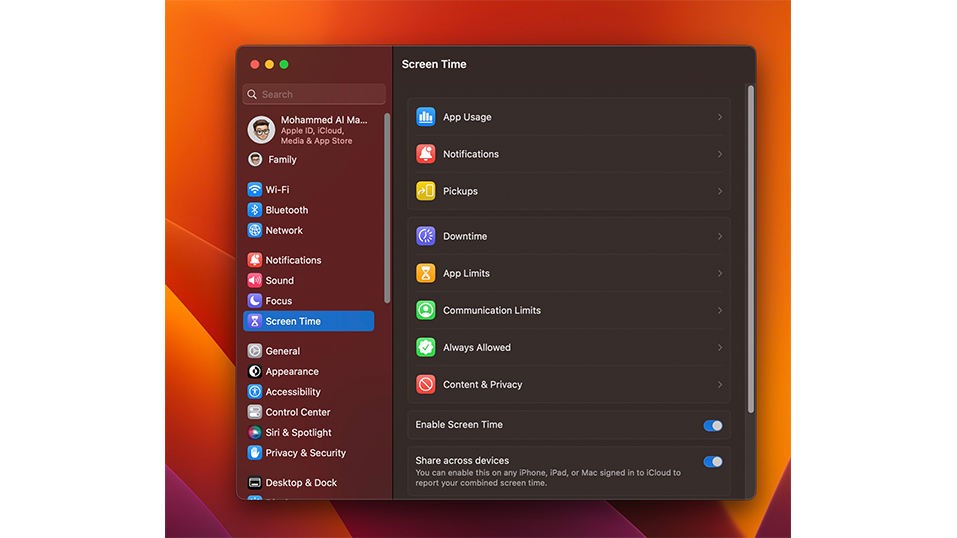This screenshot has height=538, width=957.
Task: Click the Always Allowed checkmark icon
Action: pyautogui.click(x=425, y=347)
